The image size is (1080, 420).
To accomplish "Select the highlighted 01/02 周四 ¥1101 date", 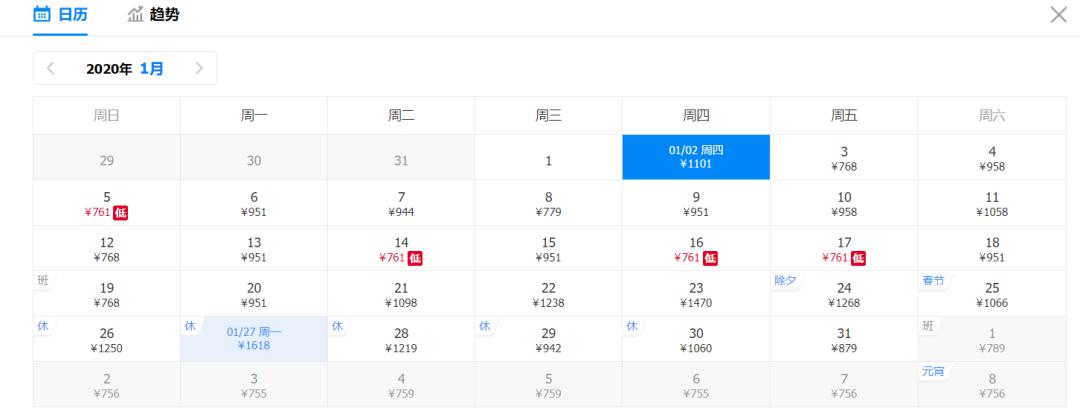I will tap(696, 158).
